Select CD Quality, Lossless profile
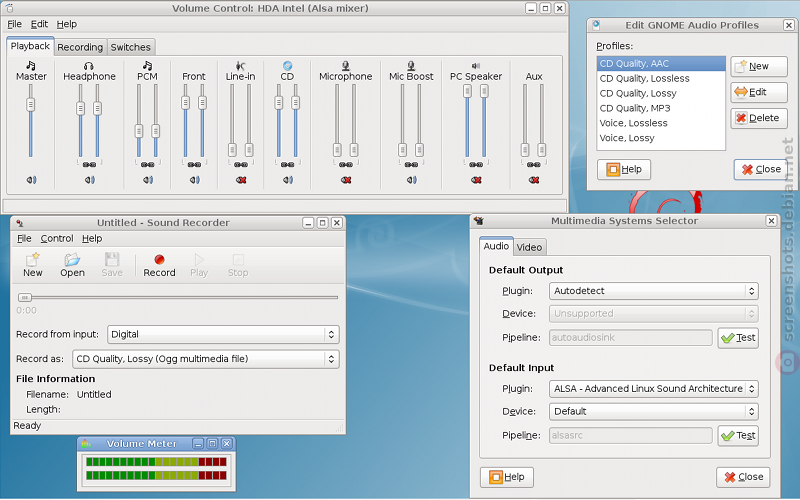The width and height of the screenshot is (800, 500). [x=661, y=79]
